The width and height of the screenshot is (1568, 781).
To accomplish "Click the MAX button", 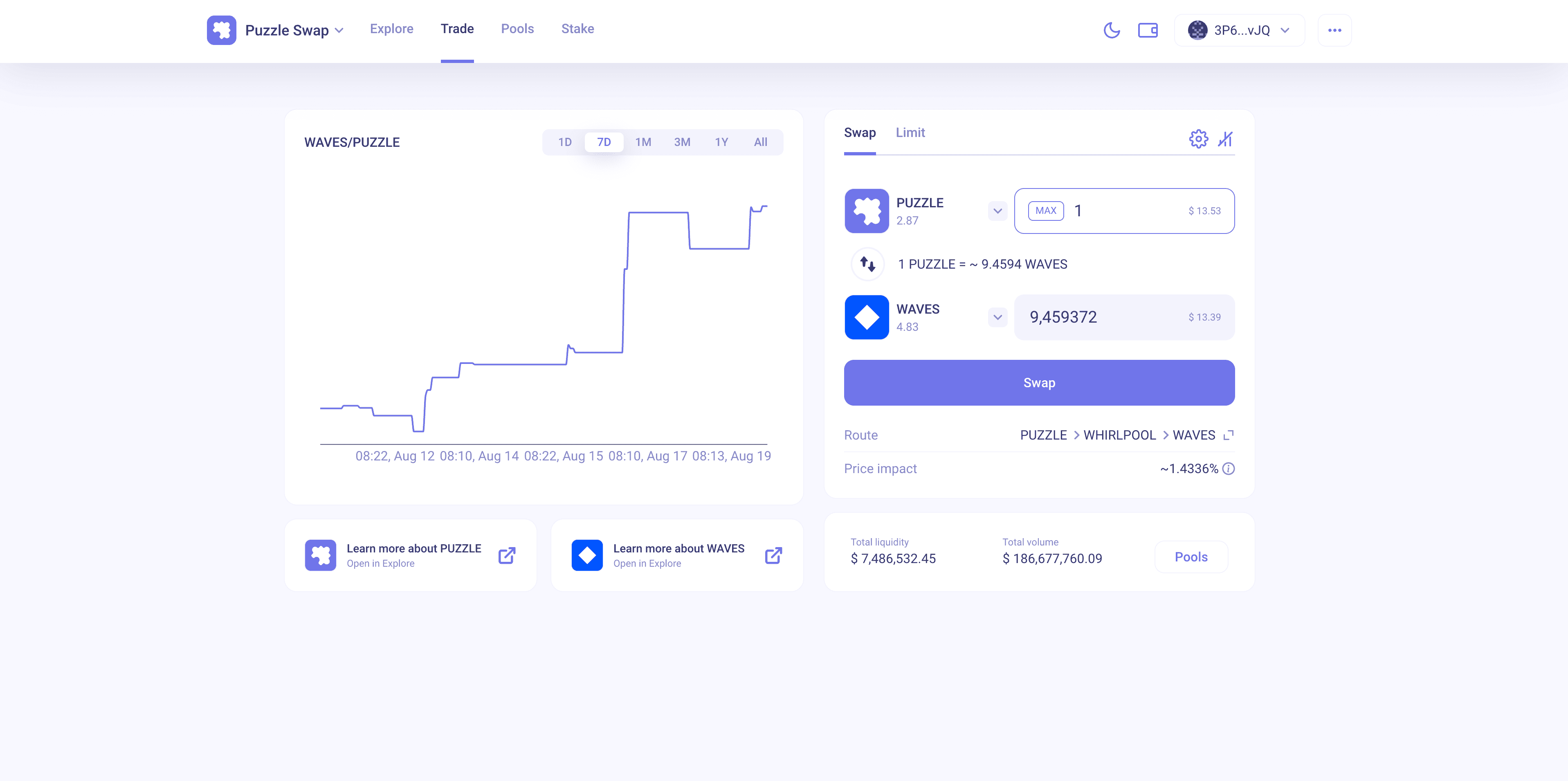I will coord(1046,211).
